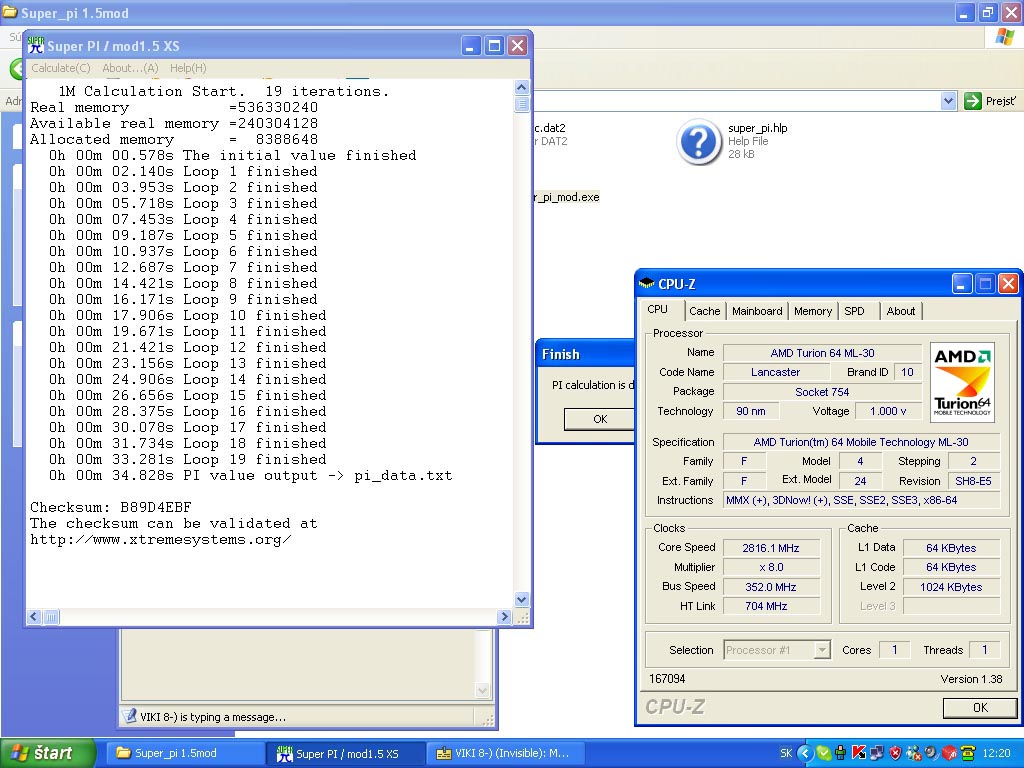Click the red ATI cube tray icon
1024x768 pixels.
(950, 753)
